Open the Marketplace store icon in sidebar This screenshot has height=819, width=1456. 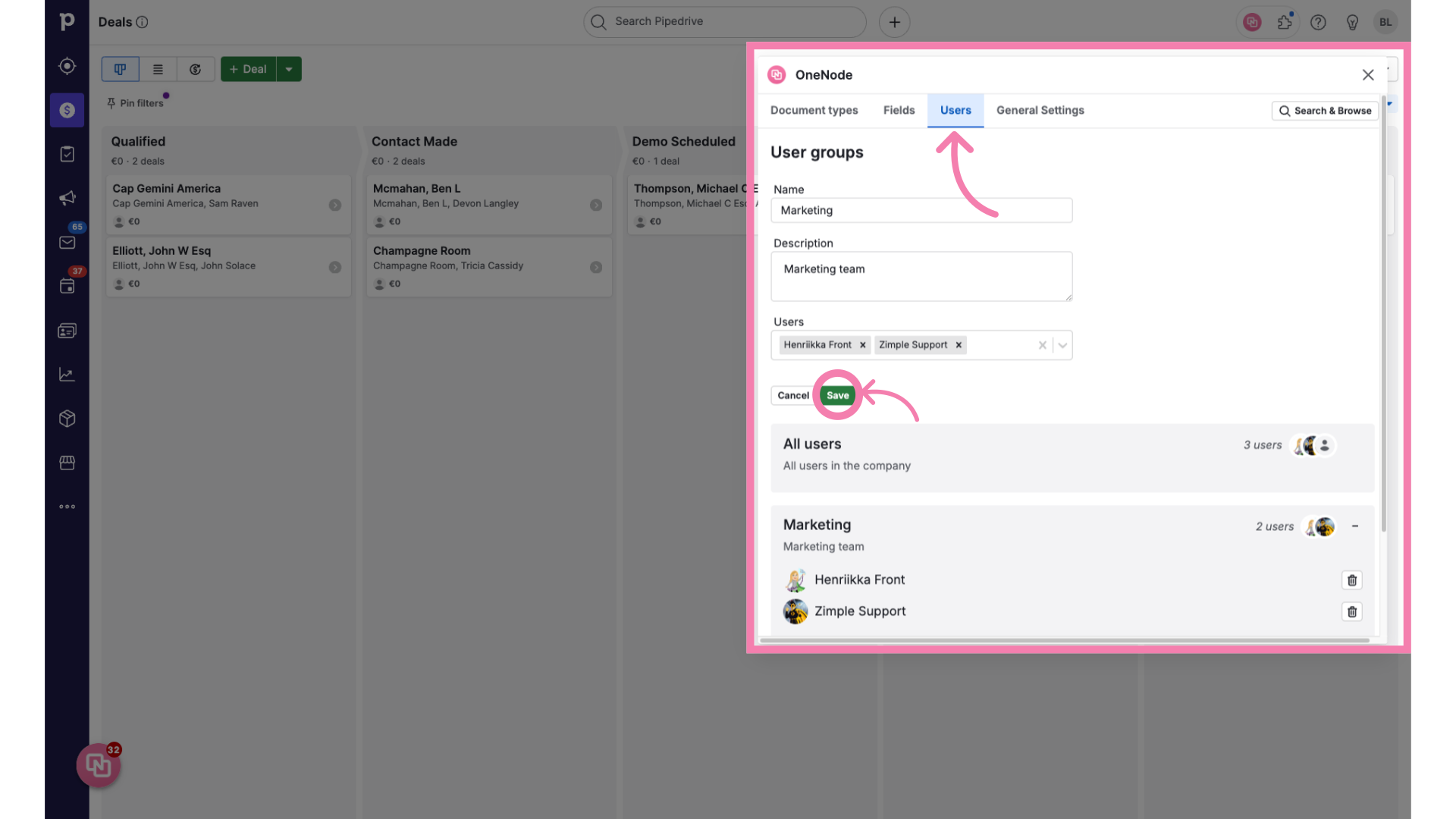pos(67,463)
